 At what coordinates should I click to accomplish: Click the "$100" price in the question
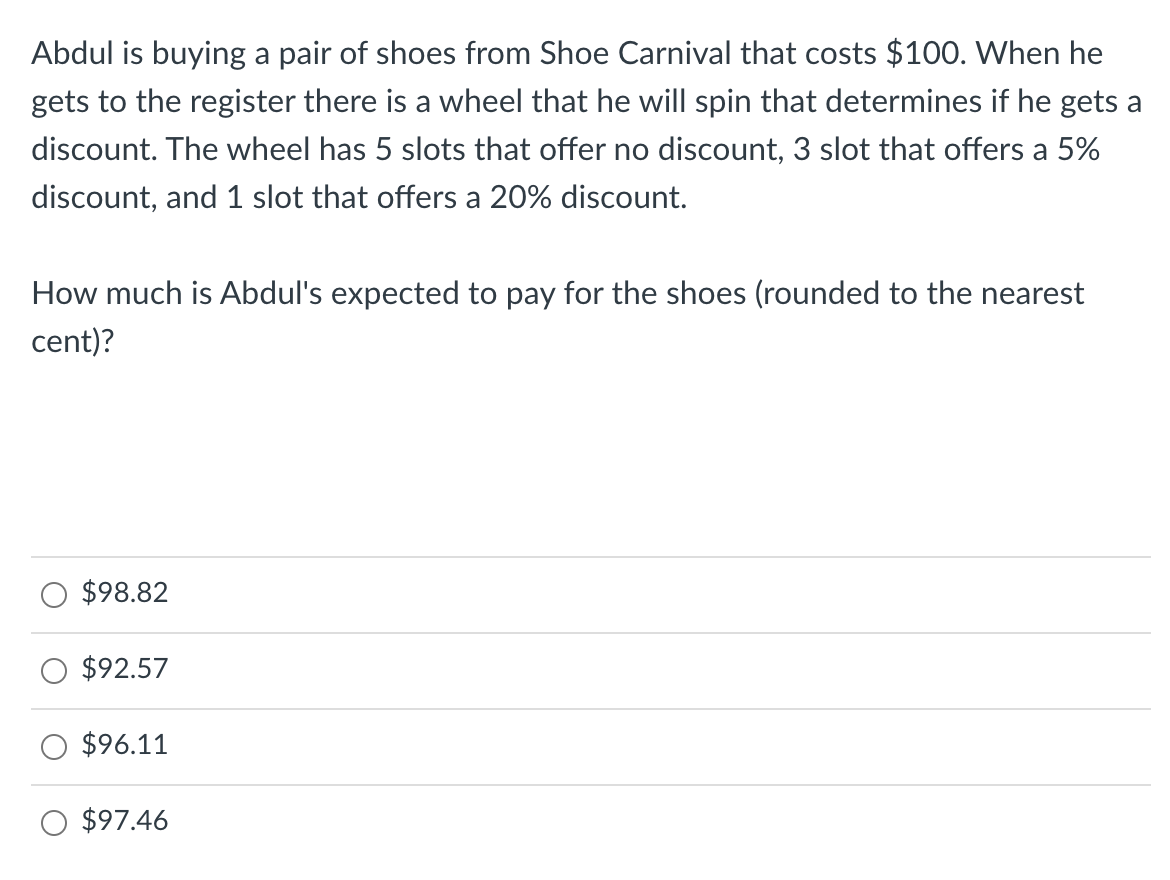coord(924,54)
